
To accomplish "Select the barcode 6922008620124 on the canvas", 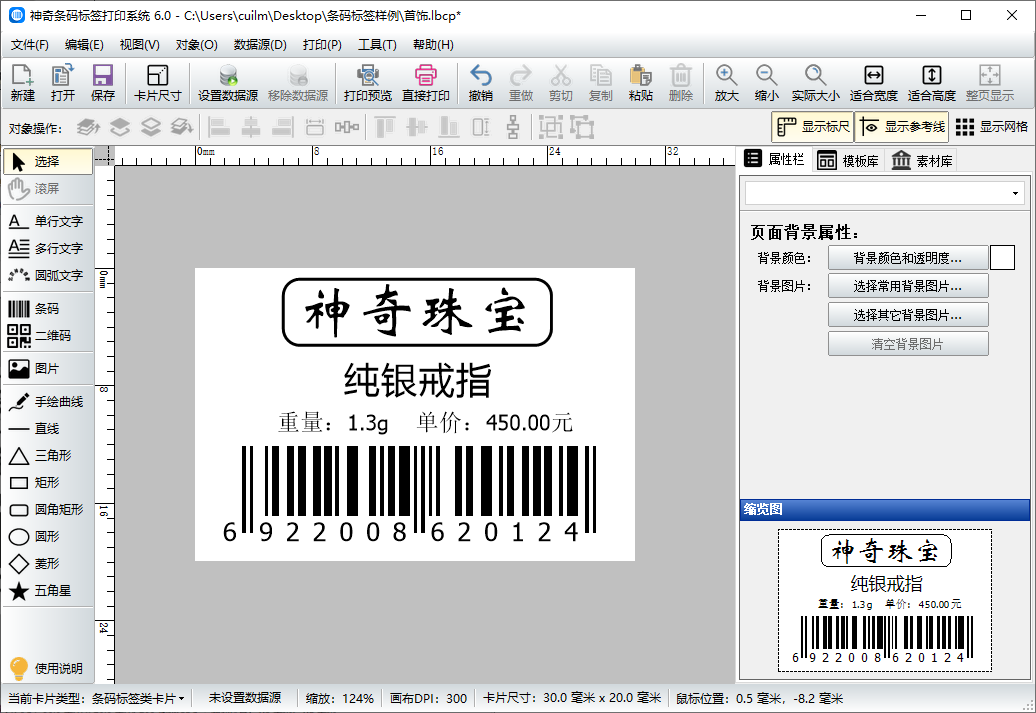I will (x=409, y=494).
